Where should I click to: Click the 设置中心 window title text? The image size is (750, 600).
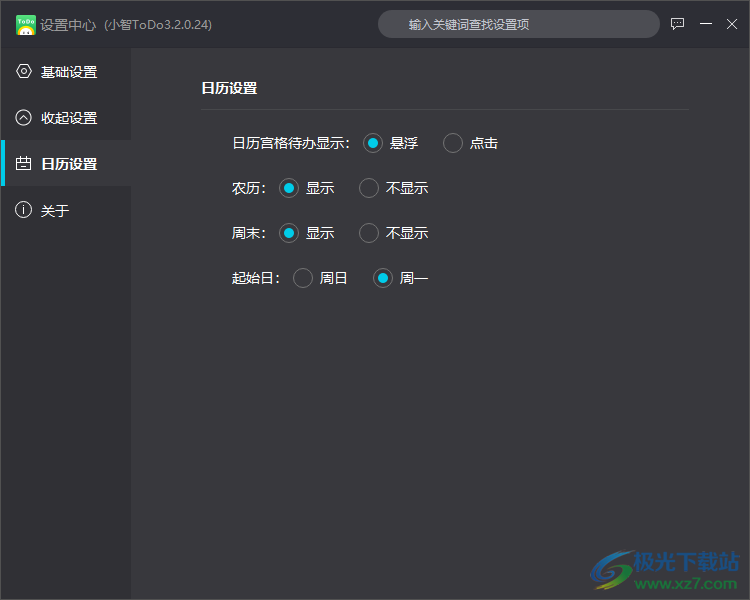coord(68,25)
